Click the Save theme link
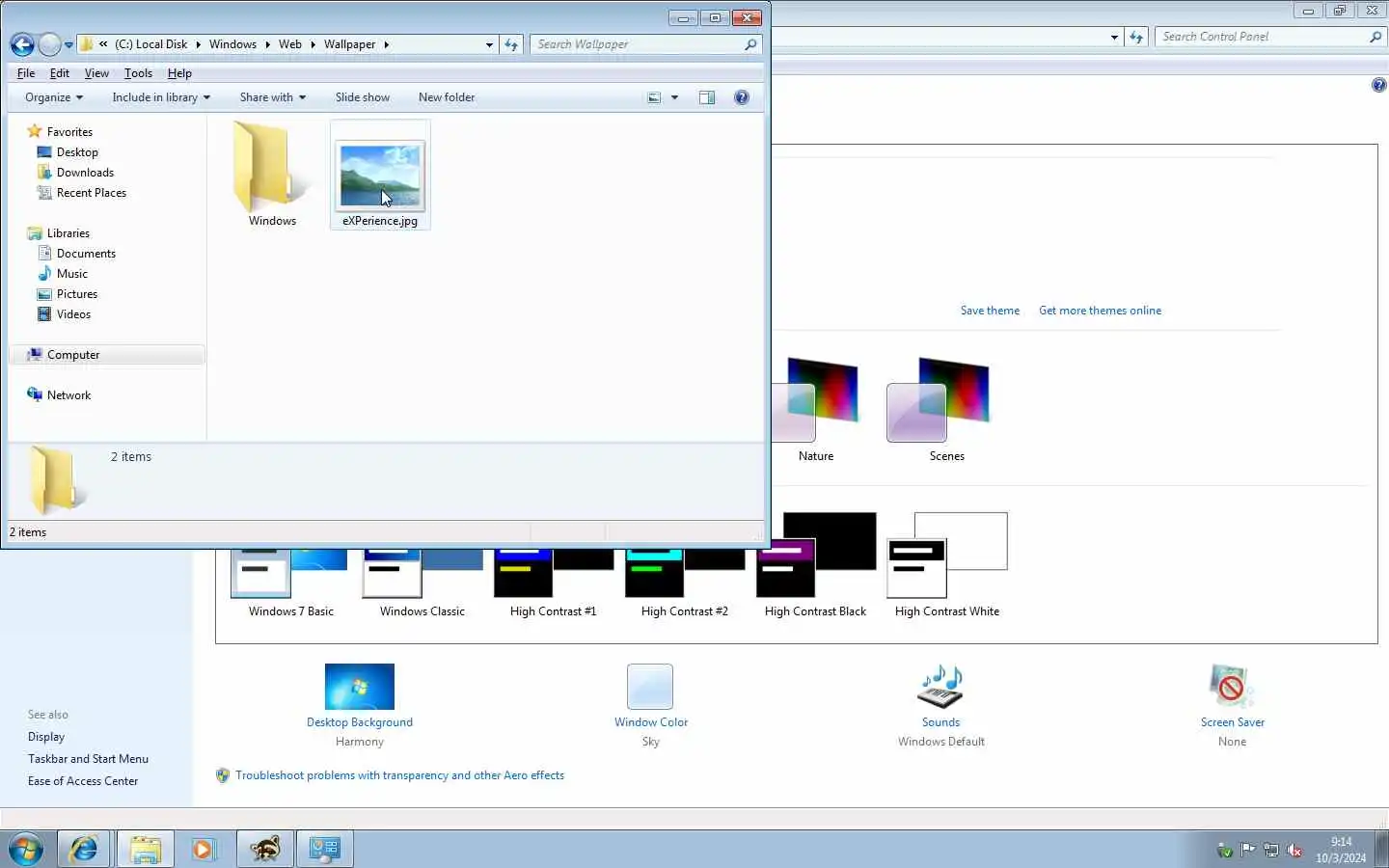Viewport: 1389px width, 868px height. tap(990, 311)
